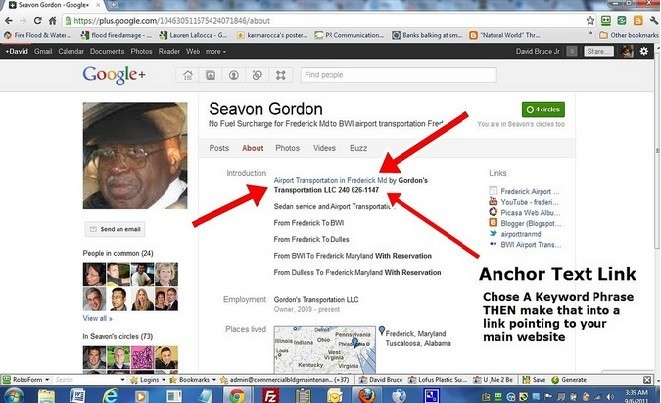Screen dimensions: 661x403
Task: Click the RoboForm Generate button
Action: tap(569, 380)
